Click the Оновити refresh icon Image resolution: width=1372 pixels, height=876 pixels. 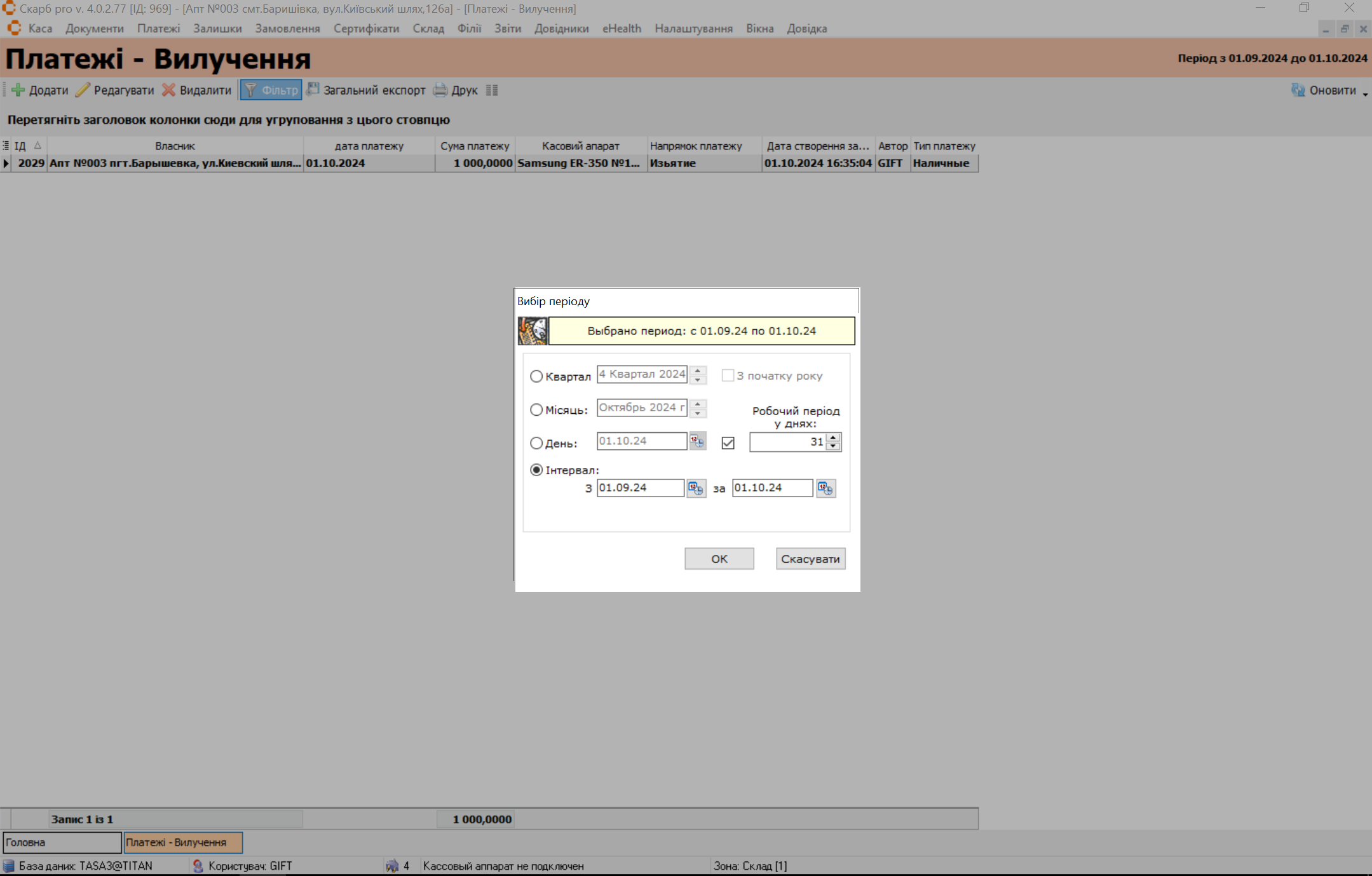(1298, 90)
